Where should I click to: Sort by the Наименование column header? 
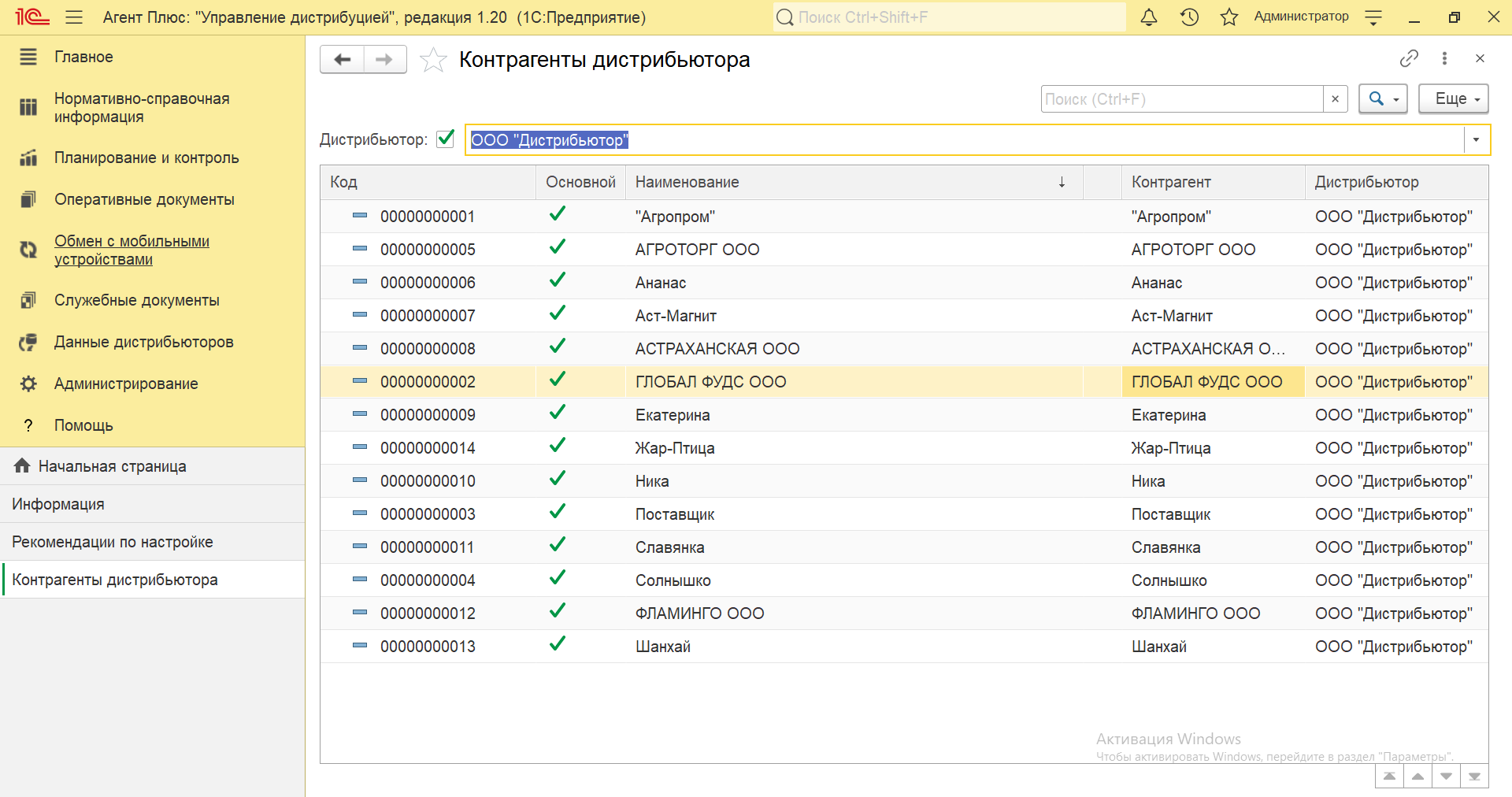tap(854, 182)
